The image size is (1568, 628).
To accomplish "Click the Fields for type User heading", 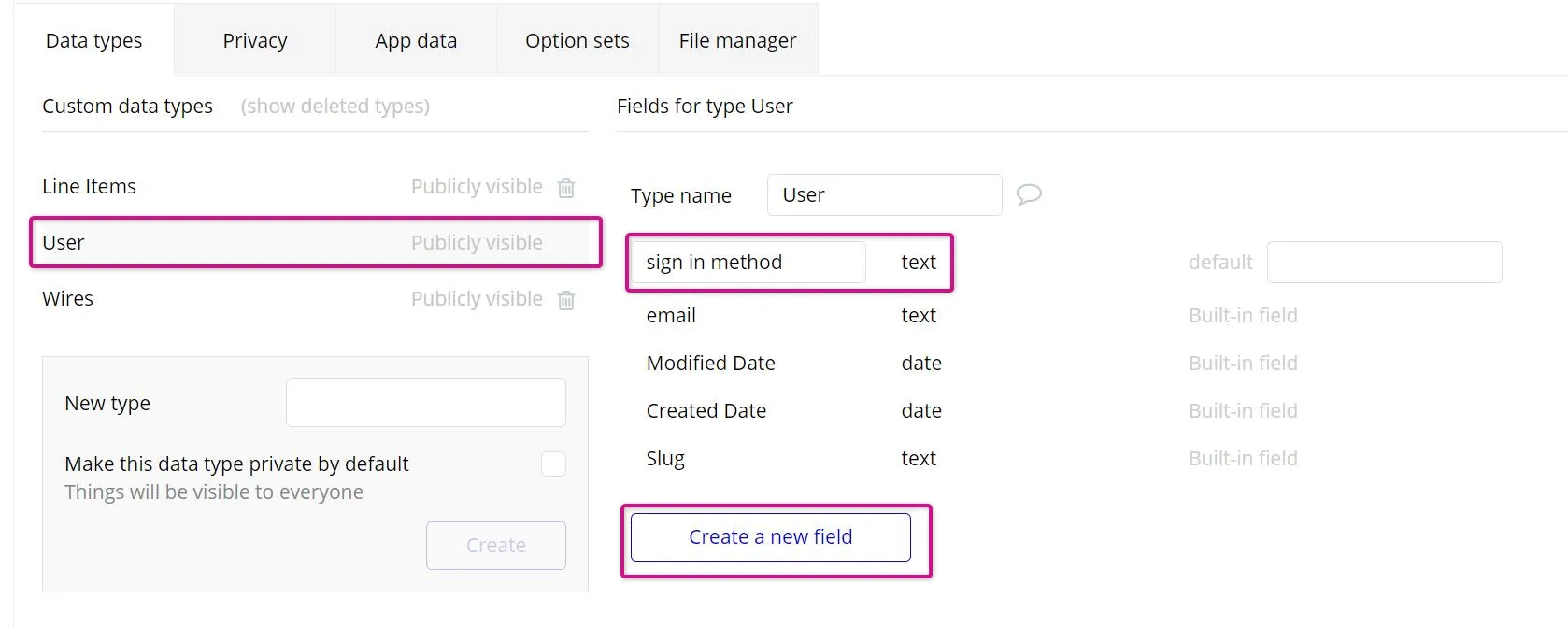I will [x=705, y=106].
